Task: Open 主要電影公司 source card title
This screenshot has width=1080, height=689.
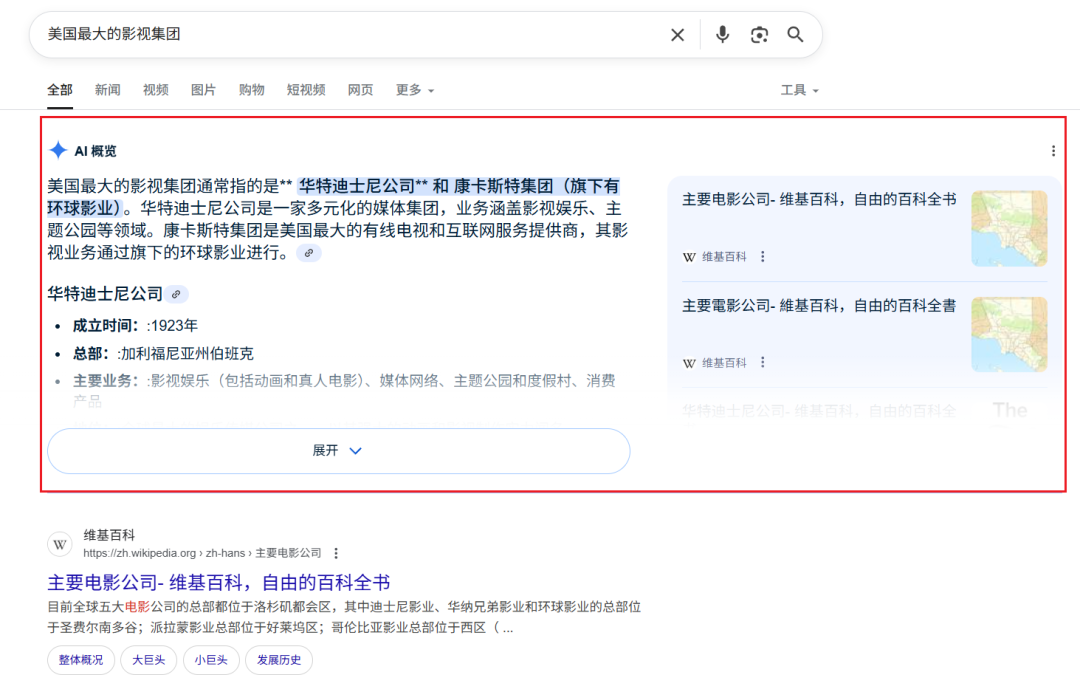Action: coord(819,306)
